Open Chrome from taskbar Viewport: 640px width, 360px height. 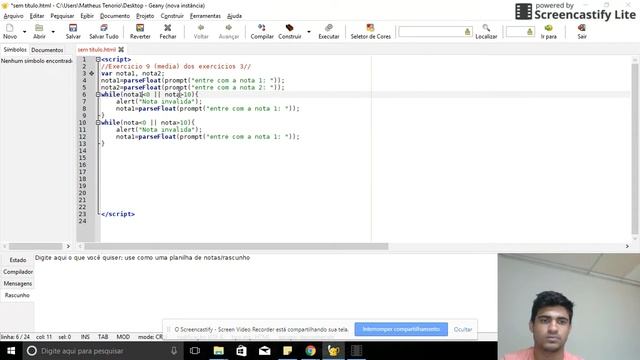tap(311, 351)
